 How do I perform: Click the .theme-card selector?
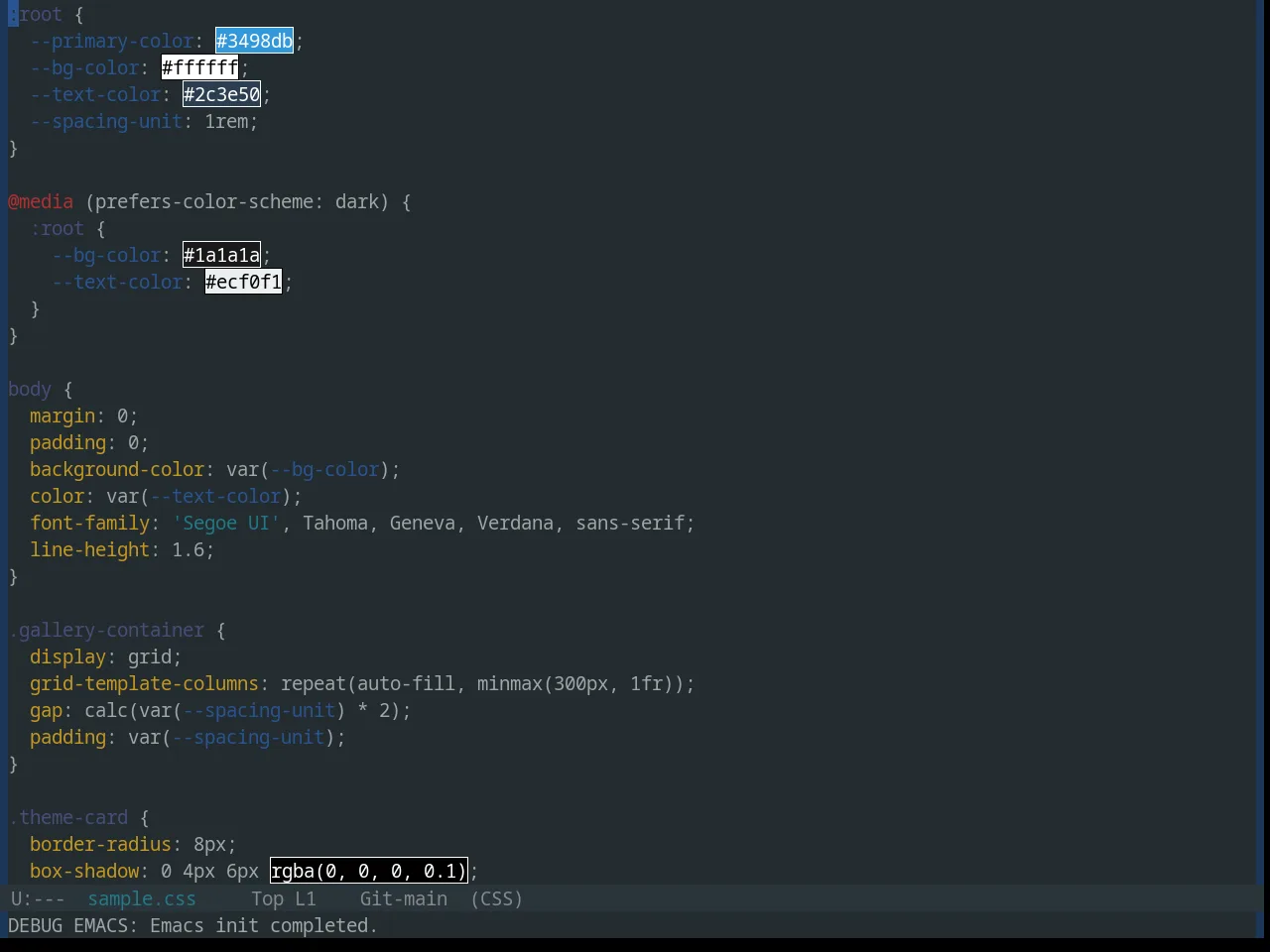(x=68, y=817)
